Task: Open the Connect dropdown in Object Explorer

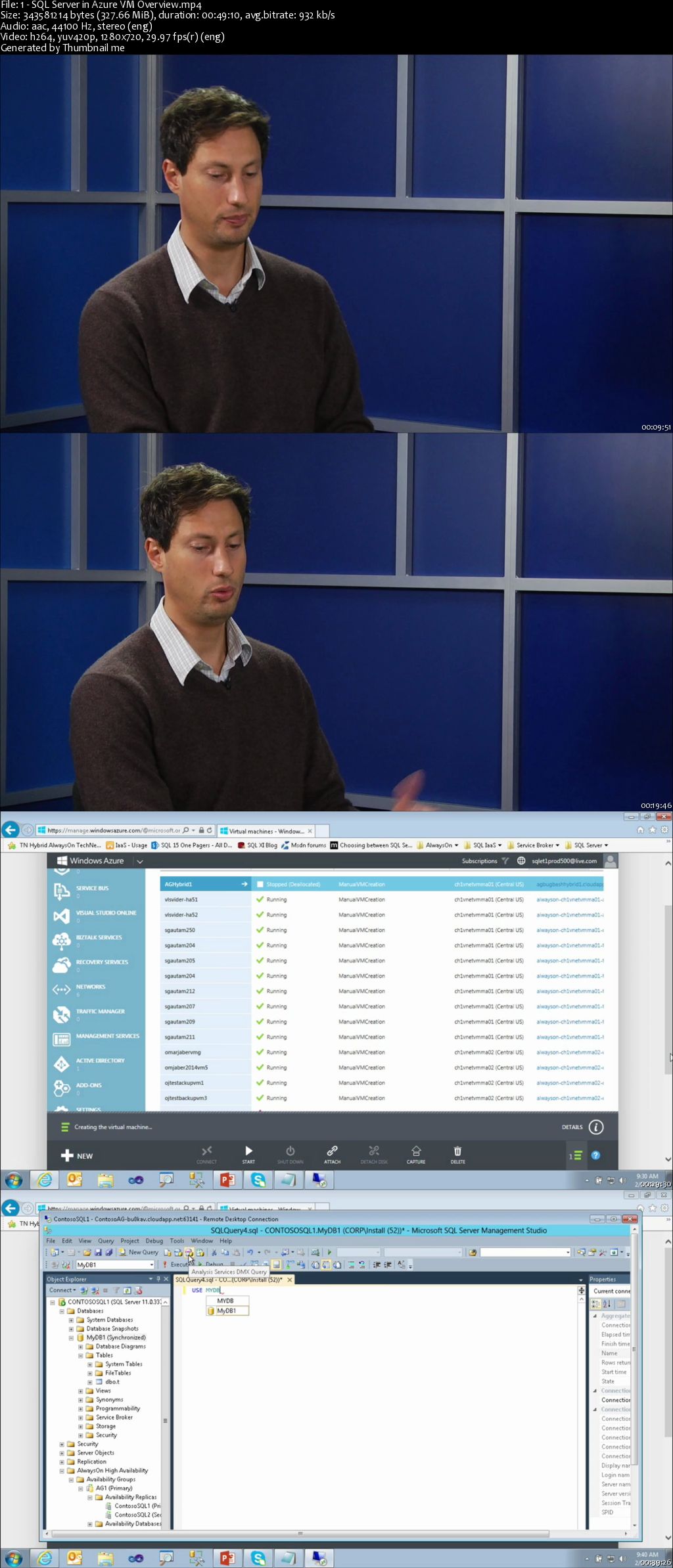Action: click(62, 1290)
